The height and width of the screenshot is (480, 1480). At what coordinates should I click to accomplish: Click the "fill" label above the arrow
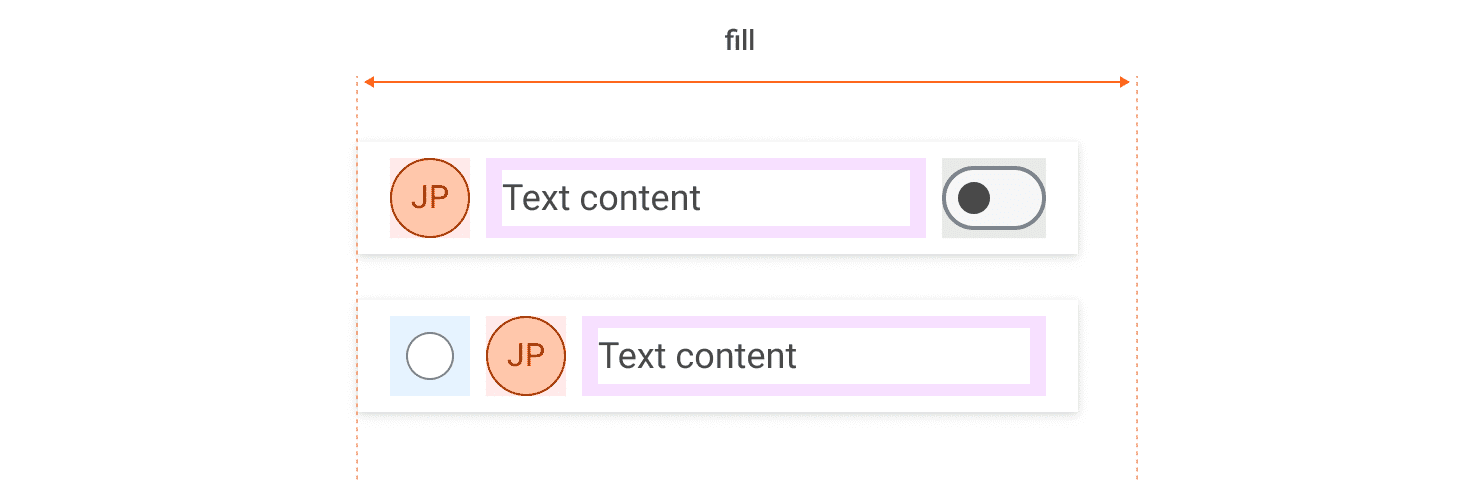[x=740, y=41]
